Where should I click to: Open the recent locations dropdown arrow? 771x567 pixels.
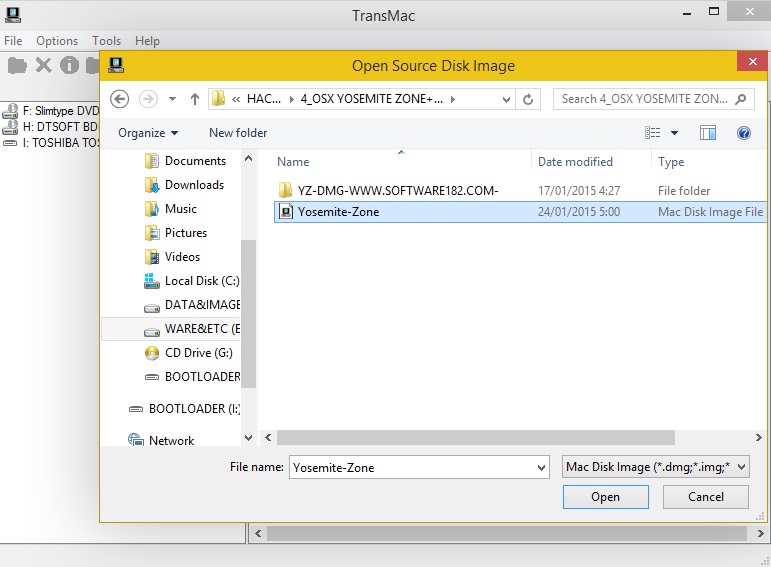point(173,99)
